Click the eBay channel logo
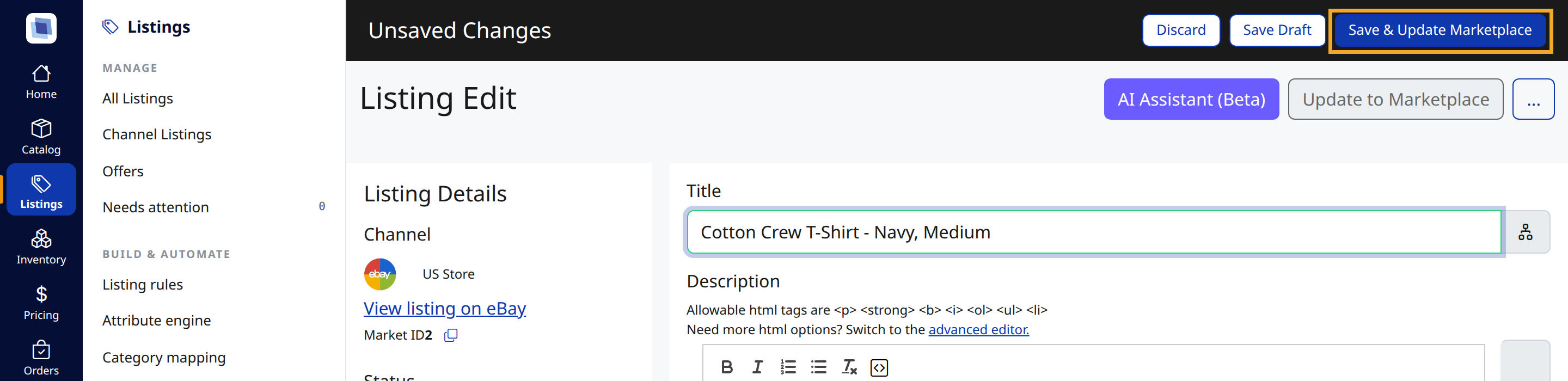 coord(380,274)
